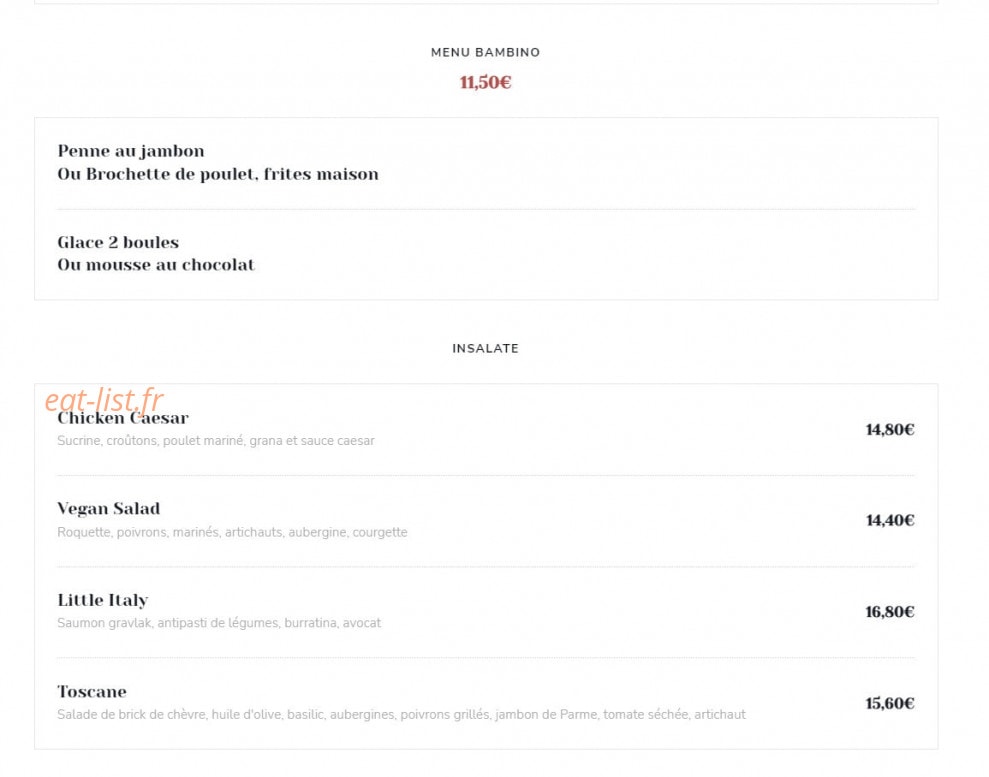The width and height of the screenshot is (989, 777).
Task: Click the 14,40€ Vegan Salad price
Action: (x=890, y=520)
